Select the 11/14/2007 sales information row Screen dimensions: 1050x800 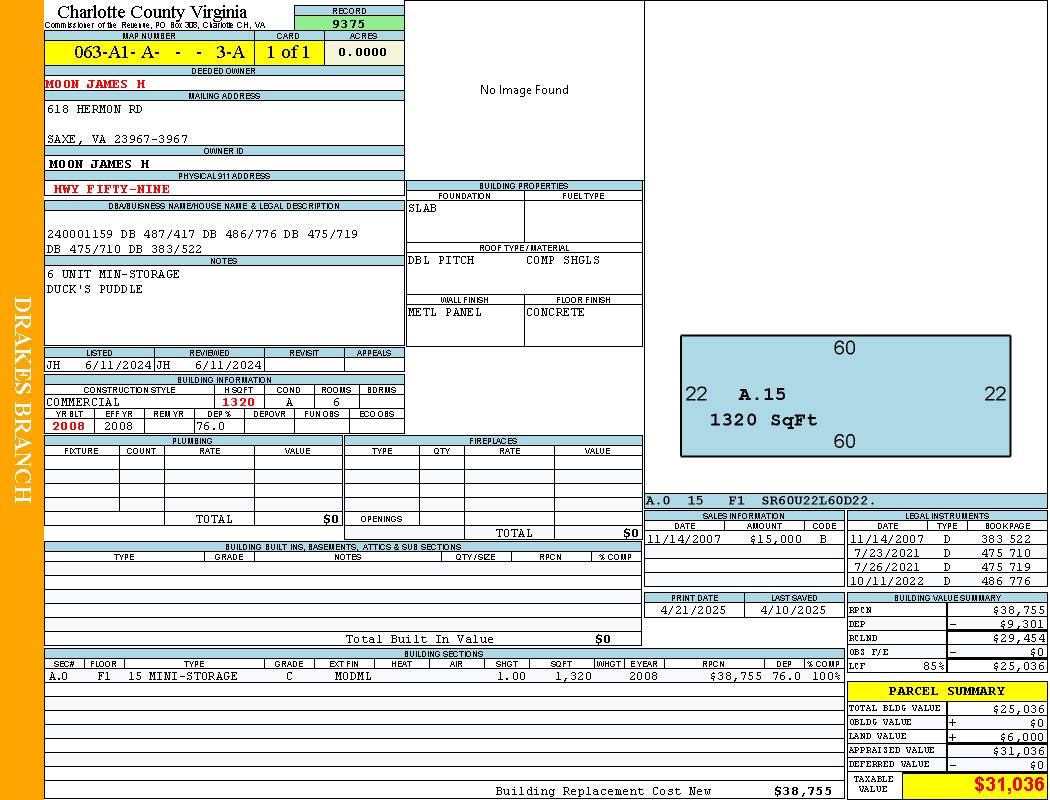742,539
